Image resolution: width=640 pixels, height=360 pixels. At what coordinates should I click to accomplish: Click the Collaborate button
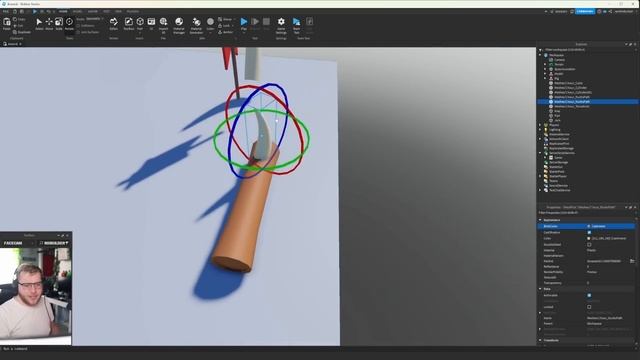(x=585, y=11)
